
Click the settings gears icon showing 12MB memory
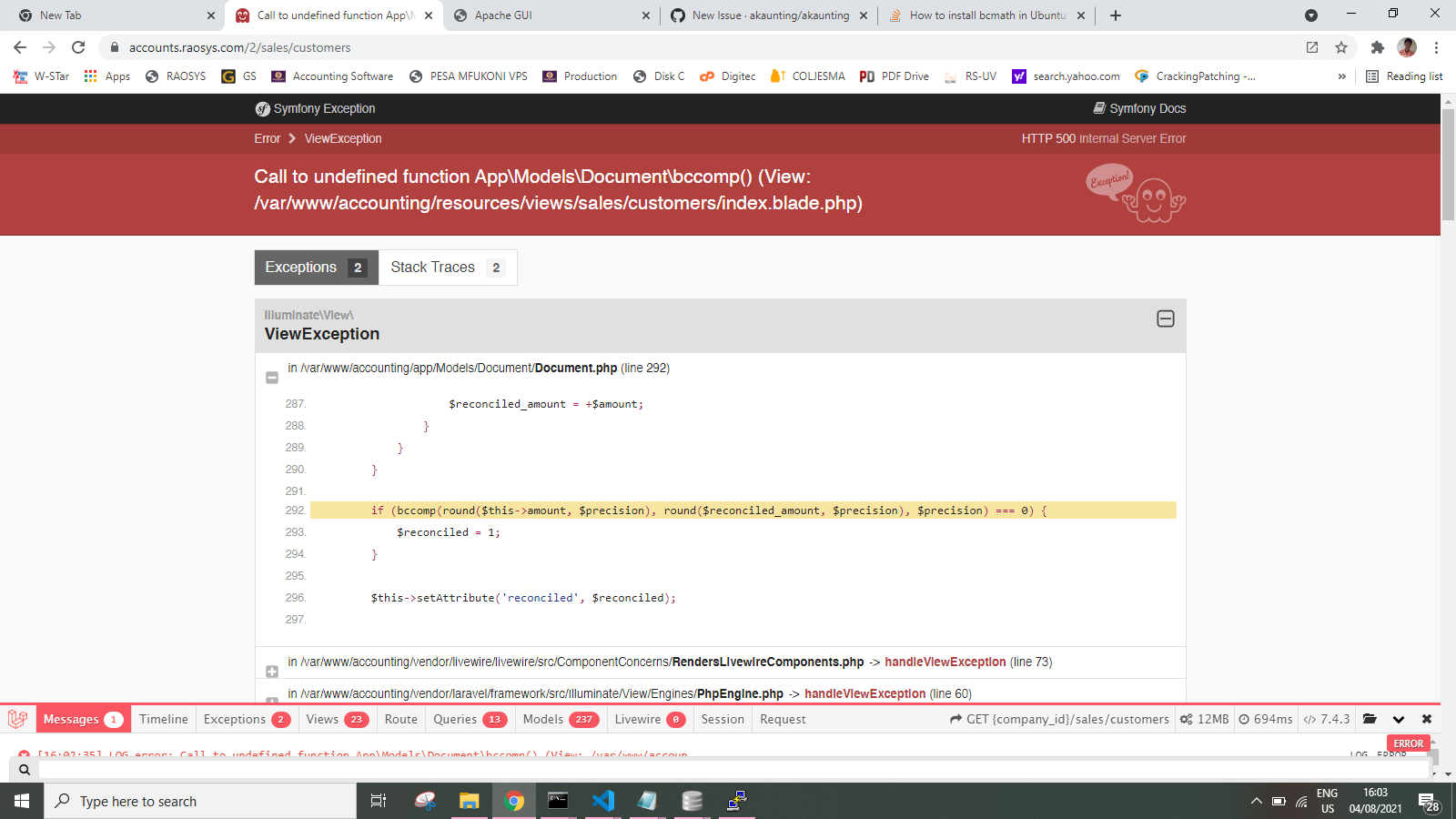(1186, 719)
